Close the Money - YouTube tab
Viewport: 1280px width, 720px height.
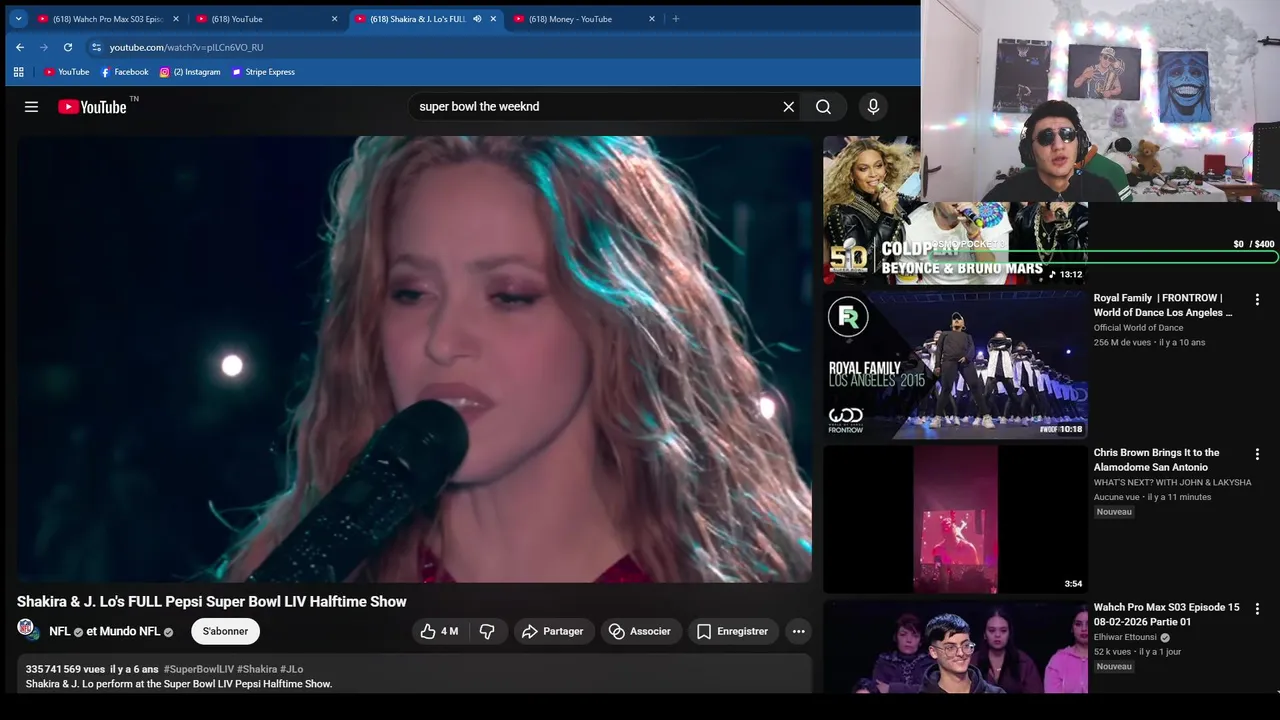pos(652,19)
